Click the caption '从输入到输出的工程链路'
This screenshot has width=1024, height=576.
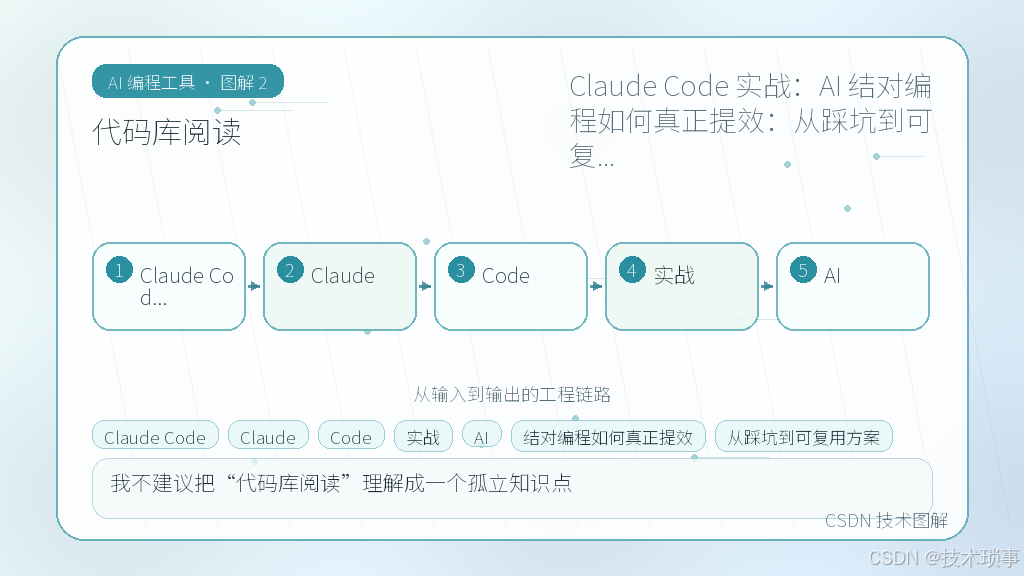(x=512, y=394)
